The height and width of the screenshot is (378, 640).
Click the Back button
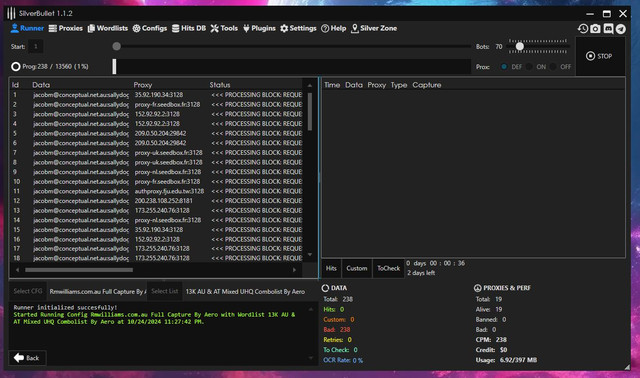point(27,358)
